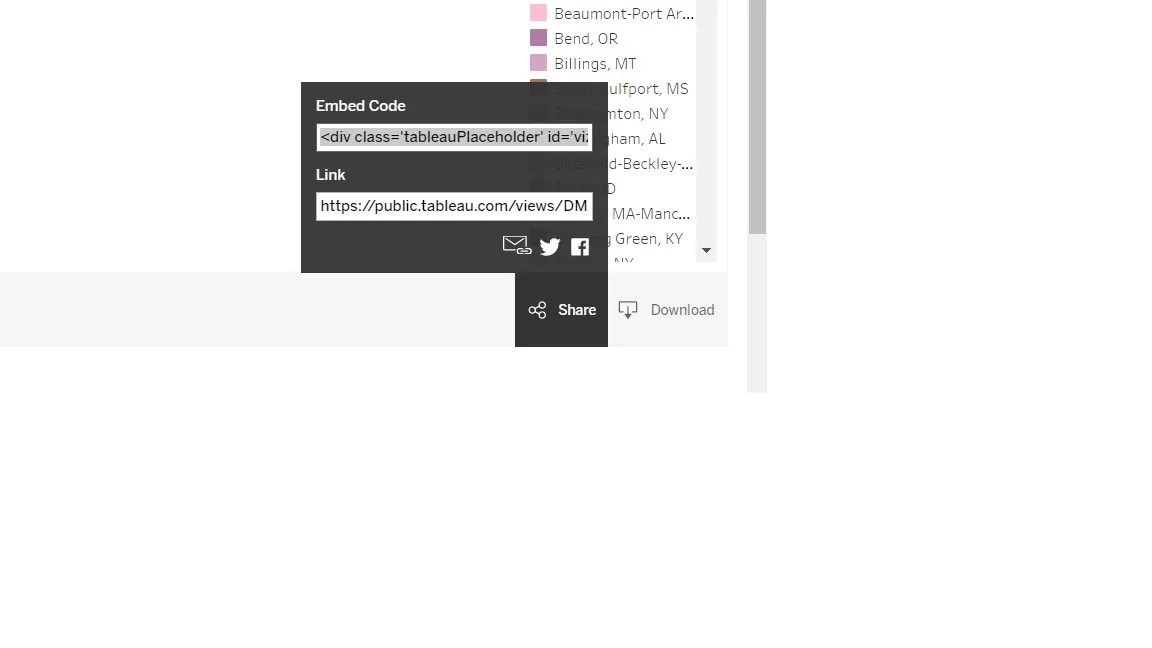Select the Embed Code text field

coord(454,137)
